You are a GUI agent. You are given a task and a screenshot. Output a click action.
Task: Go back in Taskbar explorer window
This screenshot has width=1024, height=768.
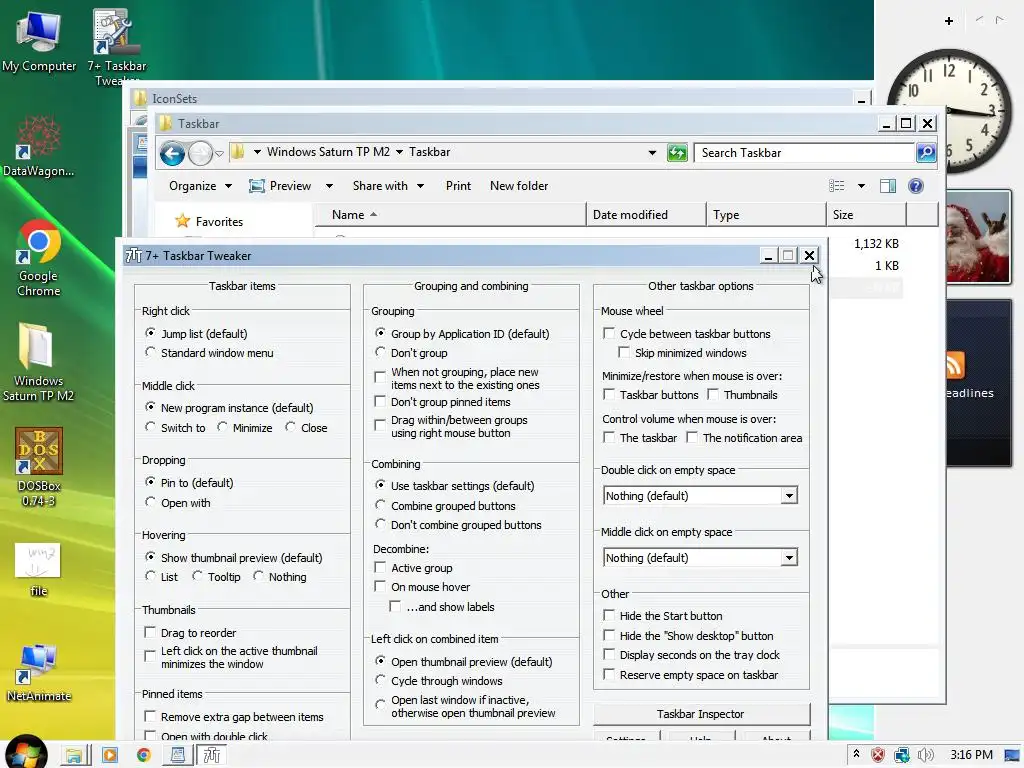(x=172, y=154)
